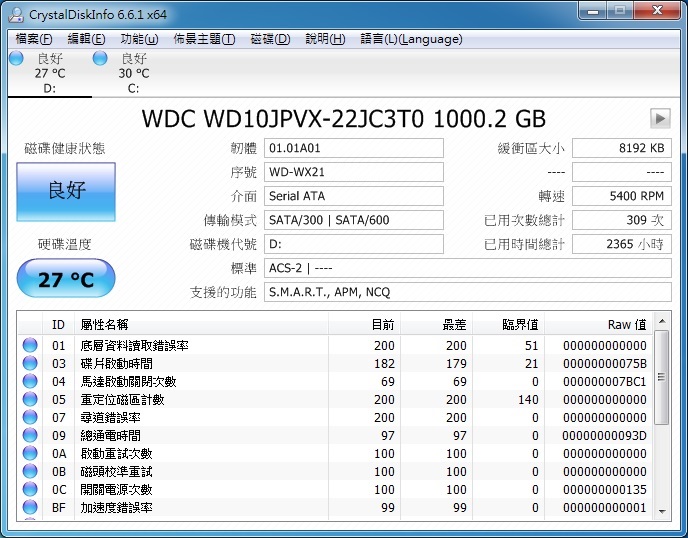Select the D: disk tab at 27 °C
The image size is (688, 538).
pyautogui.click(x=50, y=73)
